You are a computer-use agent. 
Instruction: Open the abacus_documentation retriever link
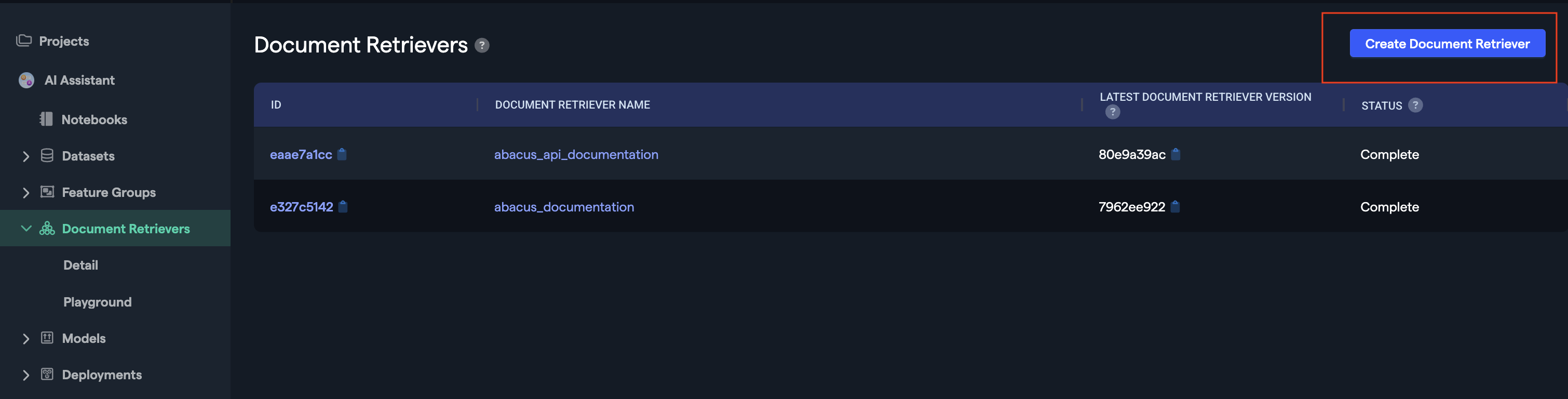[x=564, y=207]
